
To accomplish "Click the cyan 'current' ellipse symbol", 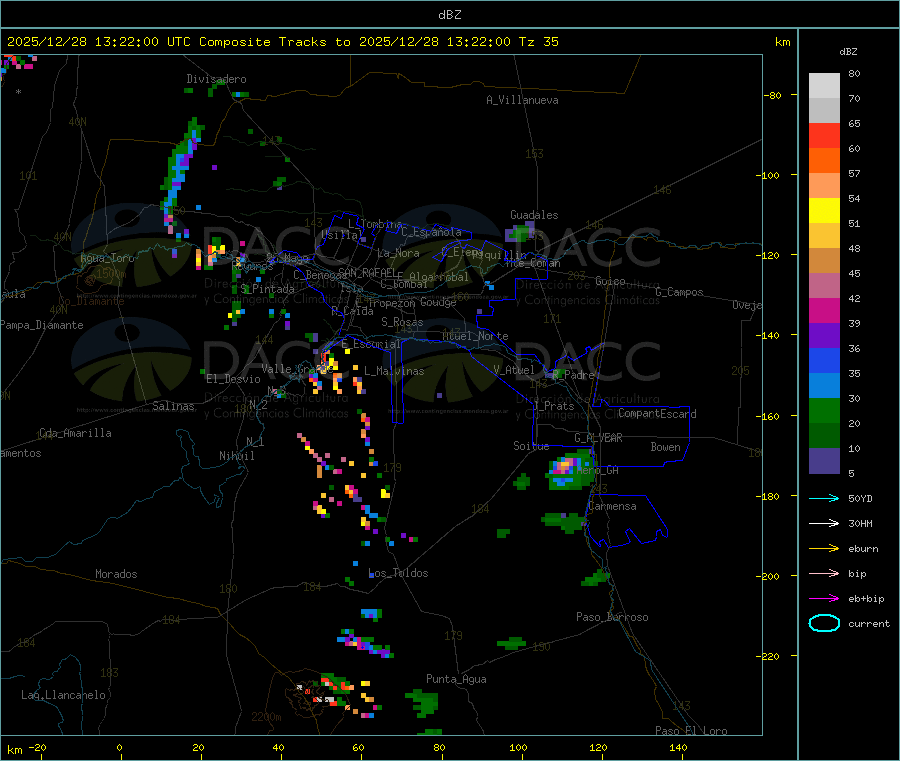I will coord(824,623).
